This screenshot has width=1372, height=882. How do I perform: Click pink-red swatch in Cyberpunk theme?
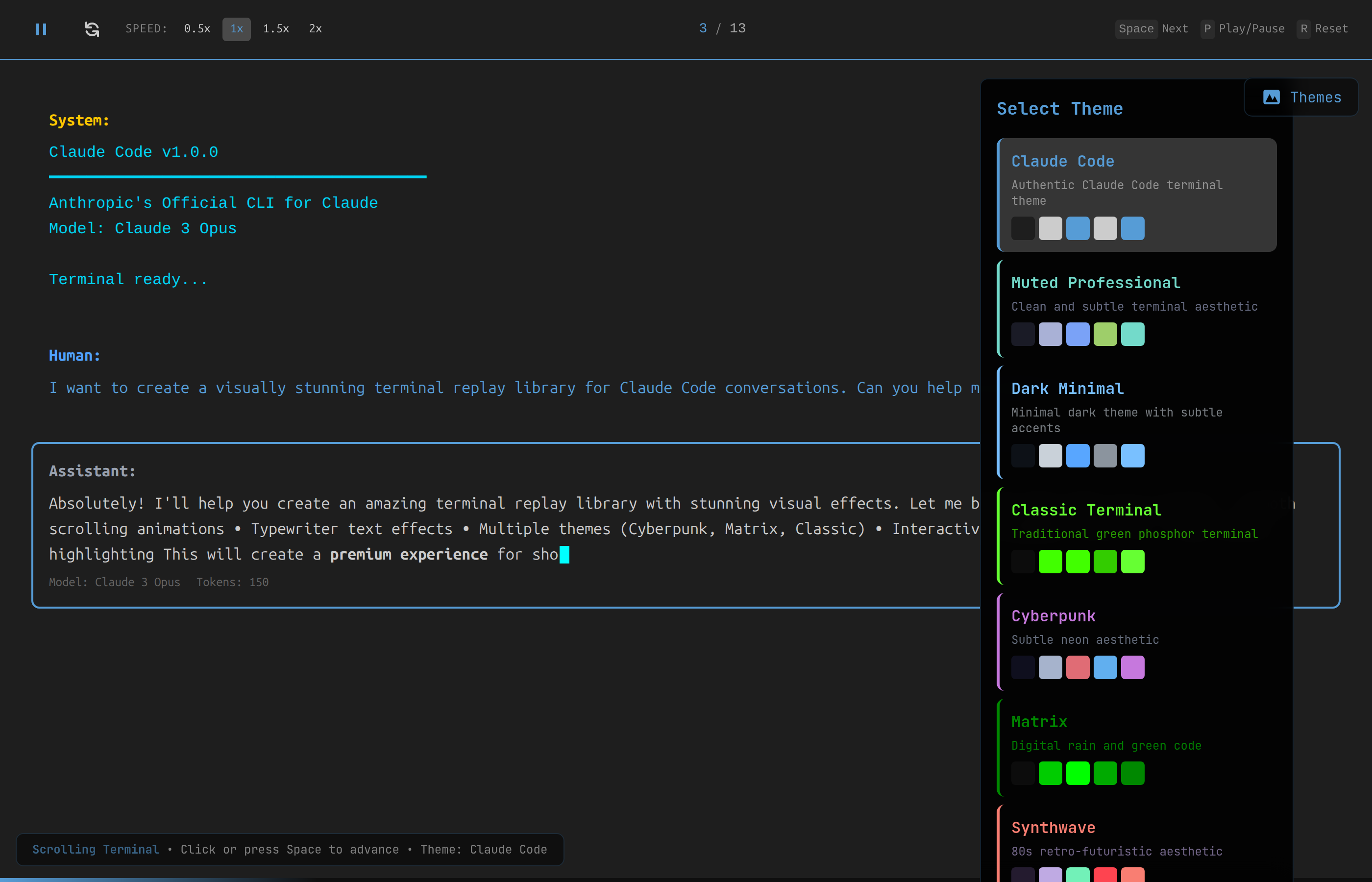pyautogui.click(x=1078, y=668)
